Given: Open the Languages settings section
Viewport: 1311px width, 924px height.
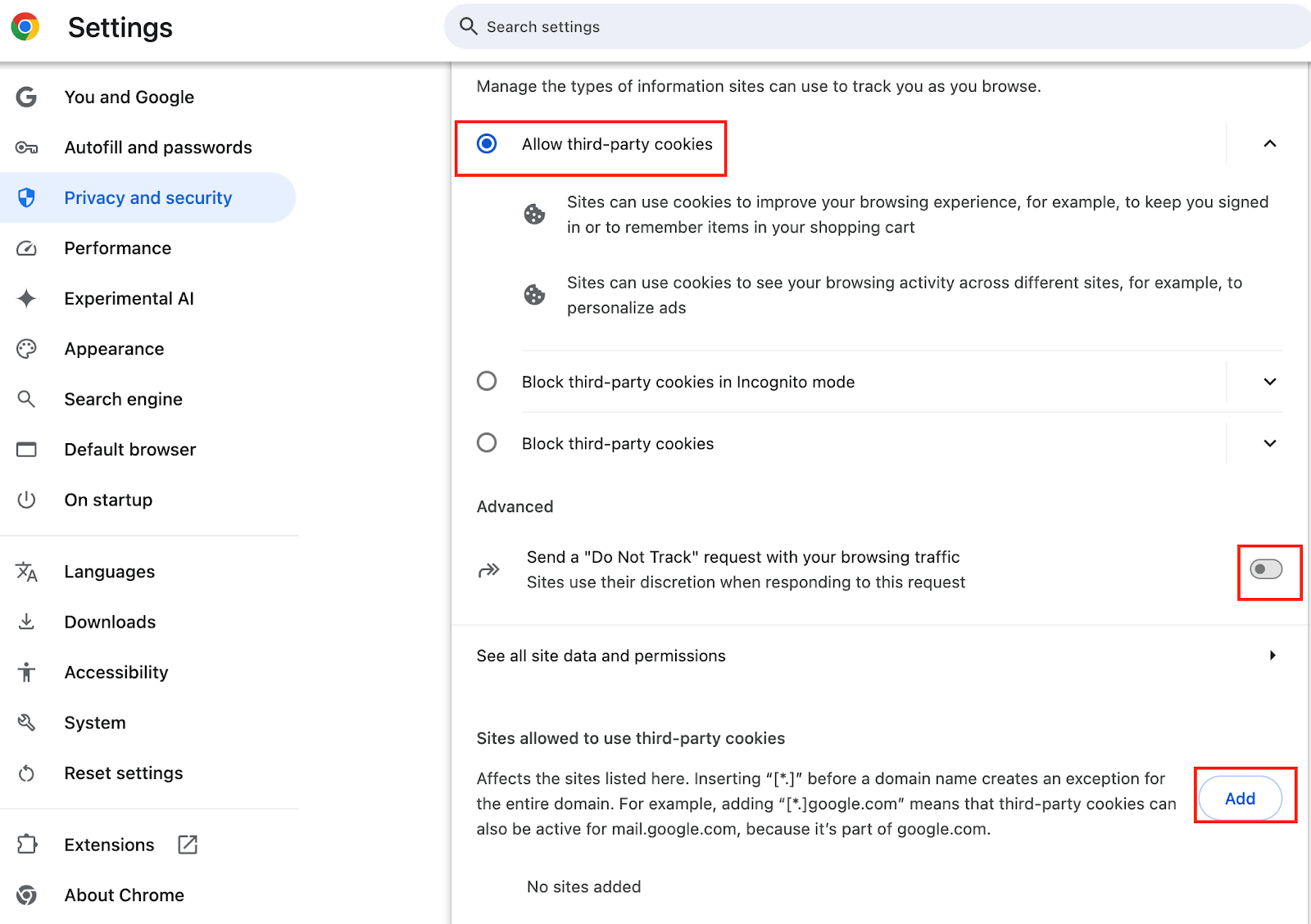Looking at the screenshot, I should tap(109, 572).
